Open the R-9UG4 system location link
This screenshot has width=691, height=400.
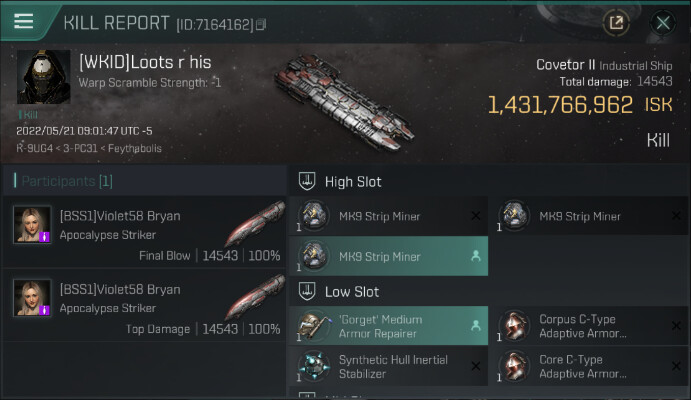coord(35,149)
